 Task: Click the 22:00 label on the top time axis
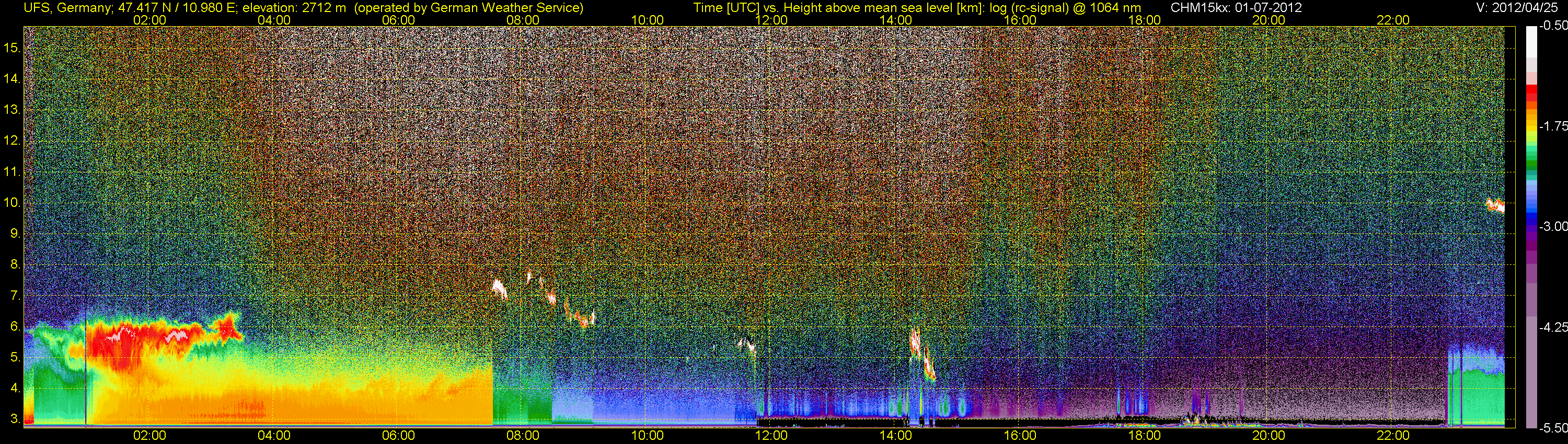coord(1393,20)
